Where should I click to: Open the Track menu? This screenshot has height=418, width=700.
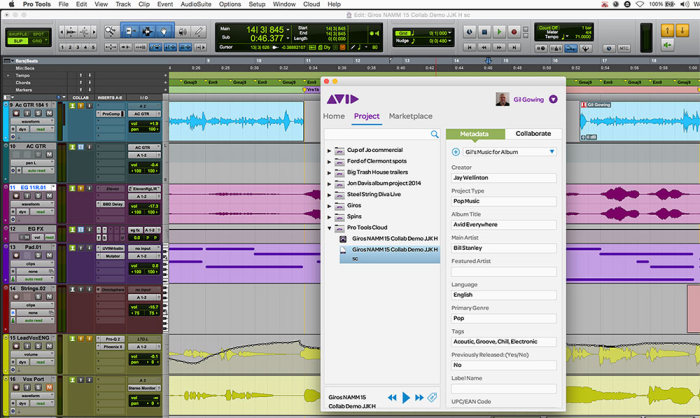123,4
